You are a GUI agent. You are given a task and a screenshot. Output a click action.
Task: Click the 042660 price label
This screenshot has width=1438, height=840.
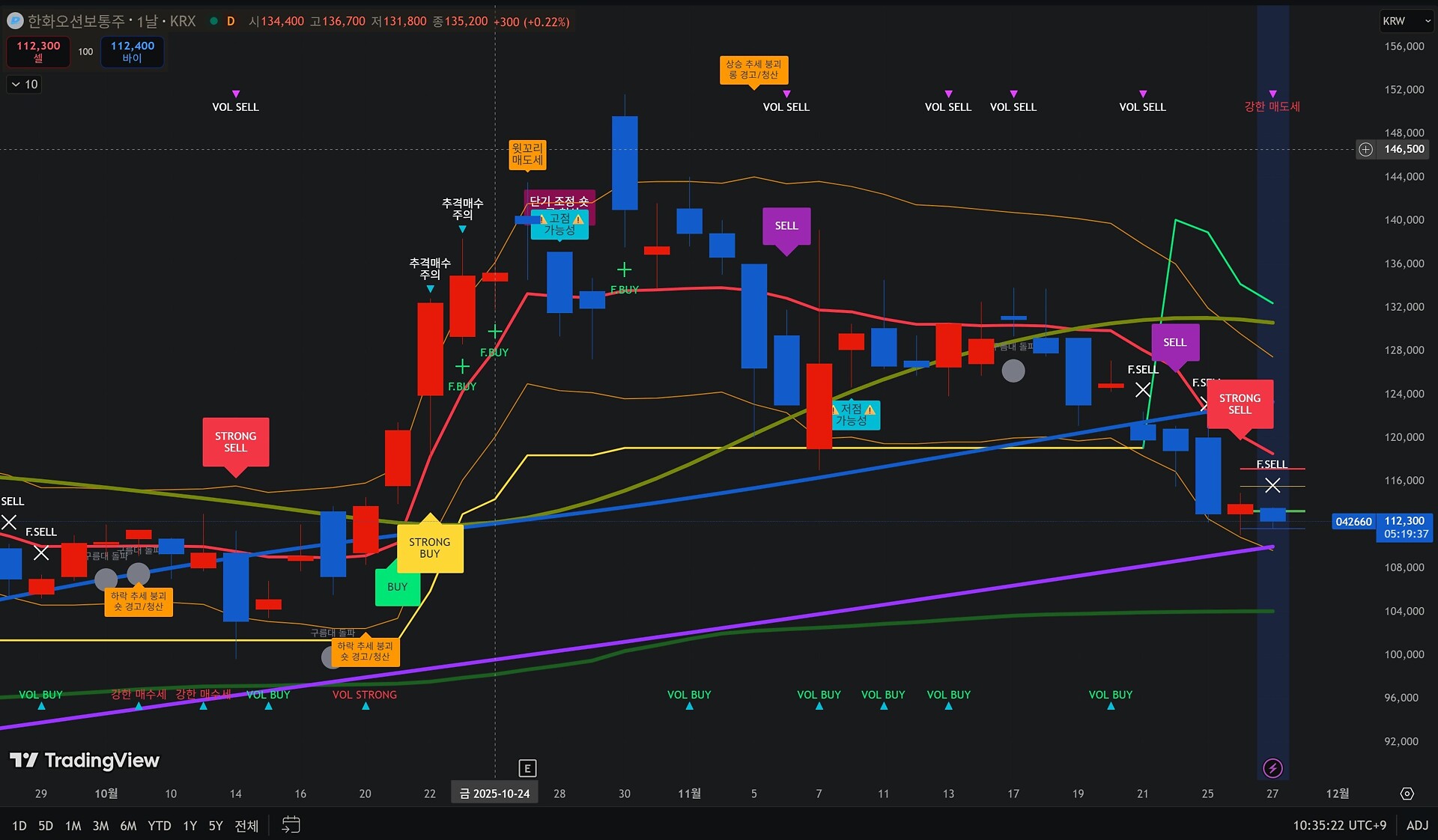pos(1353,522)
